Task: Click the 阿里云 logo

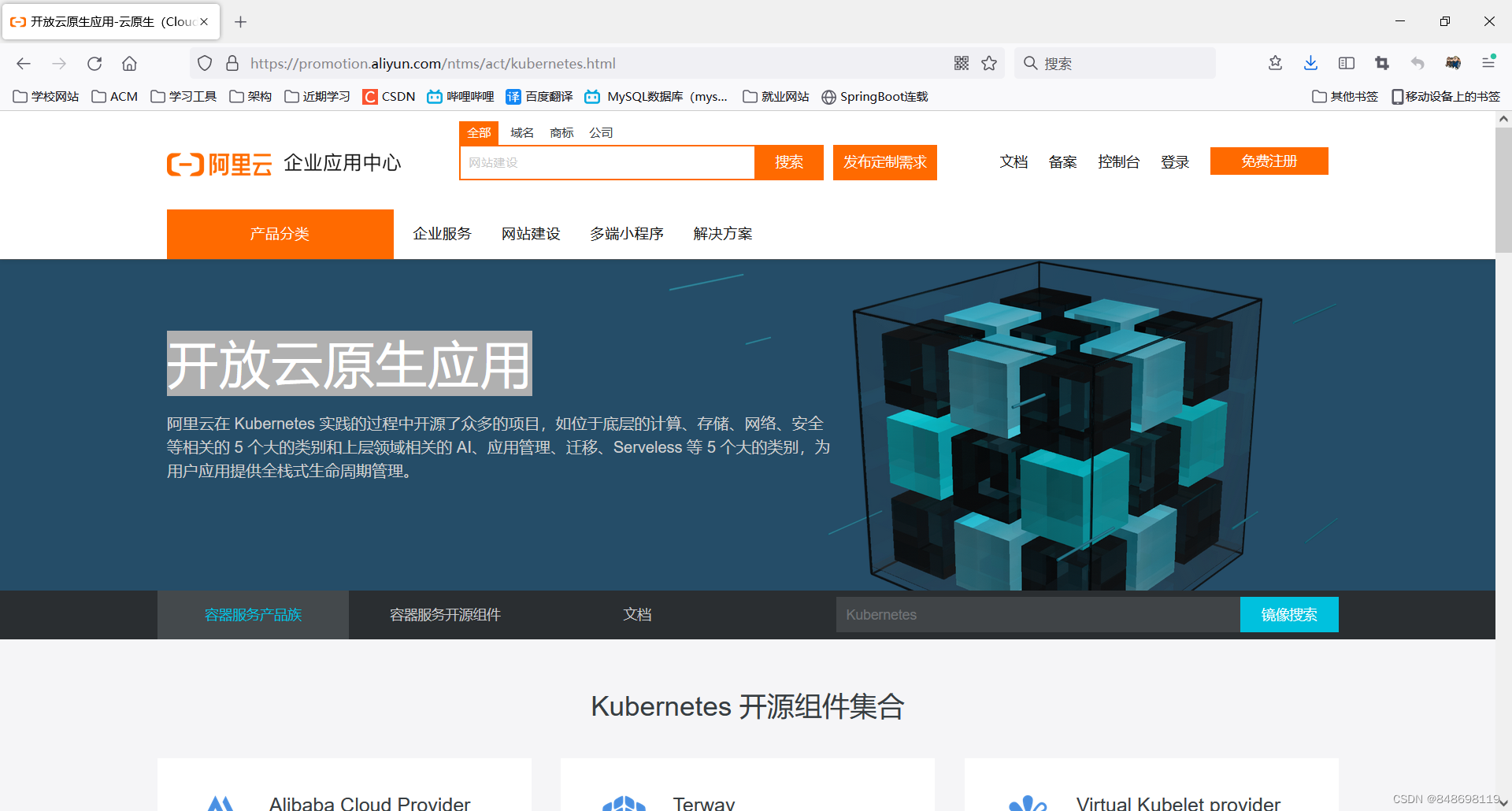Action: [219, 164]
